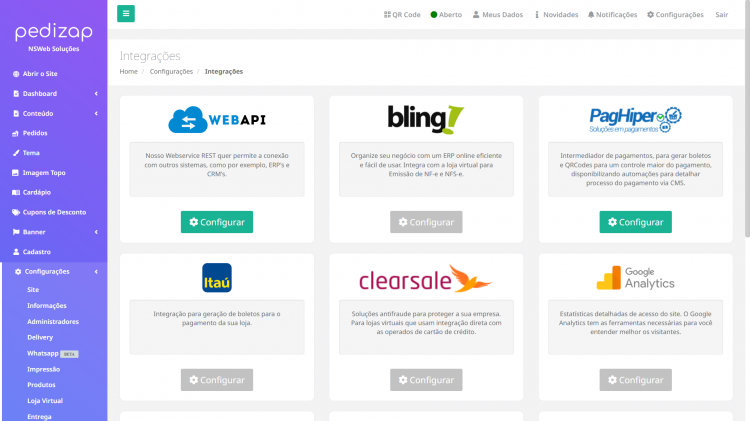The image size is (750, 421).
Task: Click the Cupons de Desconto tag icon
Action: point(16,212)
